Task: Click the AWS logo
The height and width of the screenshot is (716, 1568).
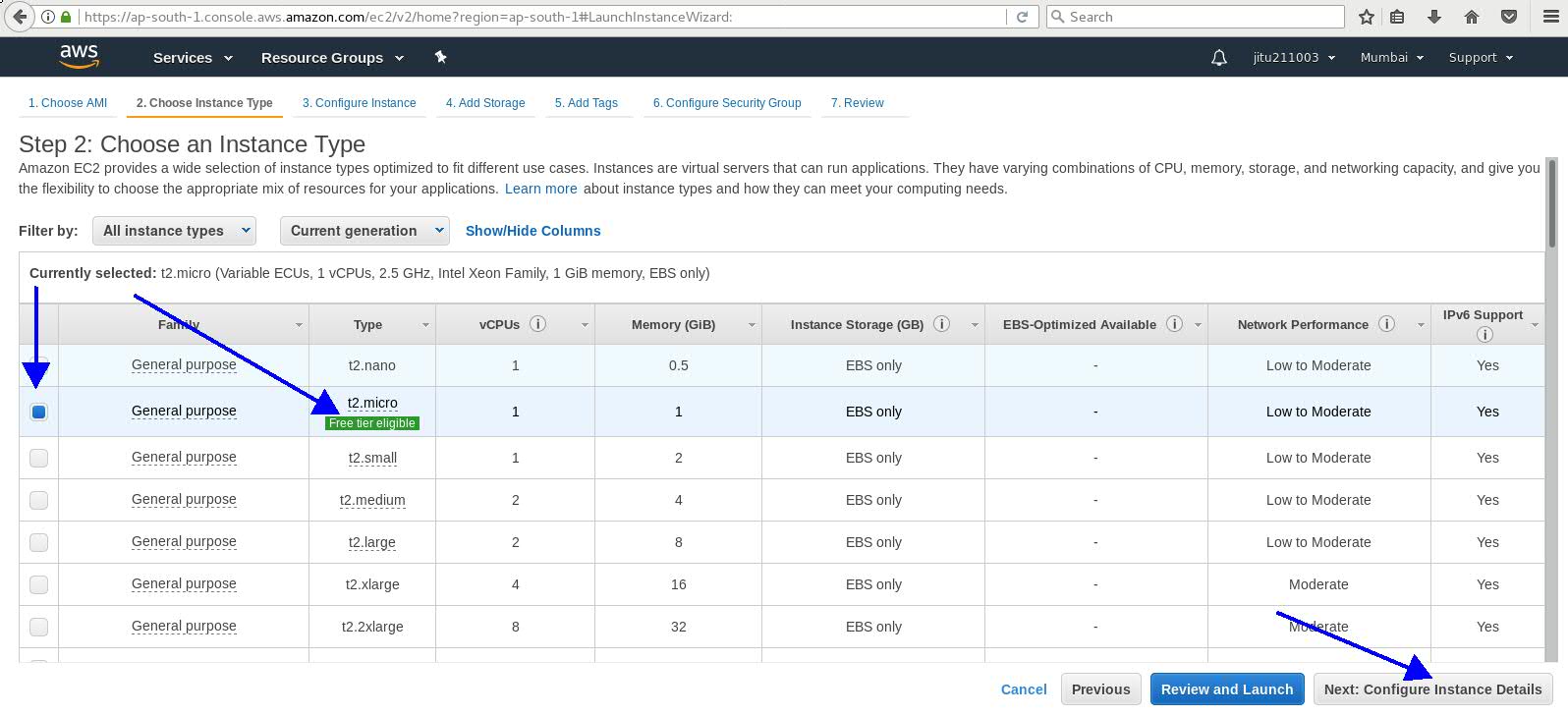Action: pos(79,57)
